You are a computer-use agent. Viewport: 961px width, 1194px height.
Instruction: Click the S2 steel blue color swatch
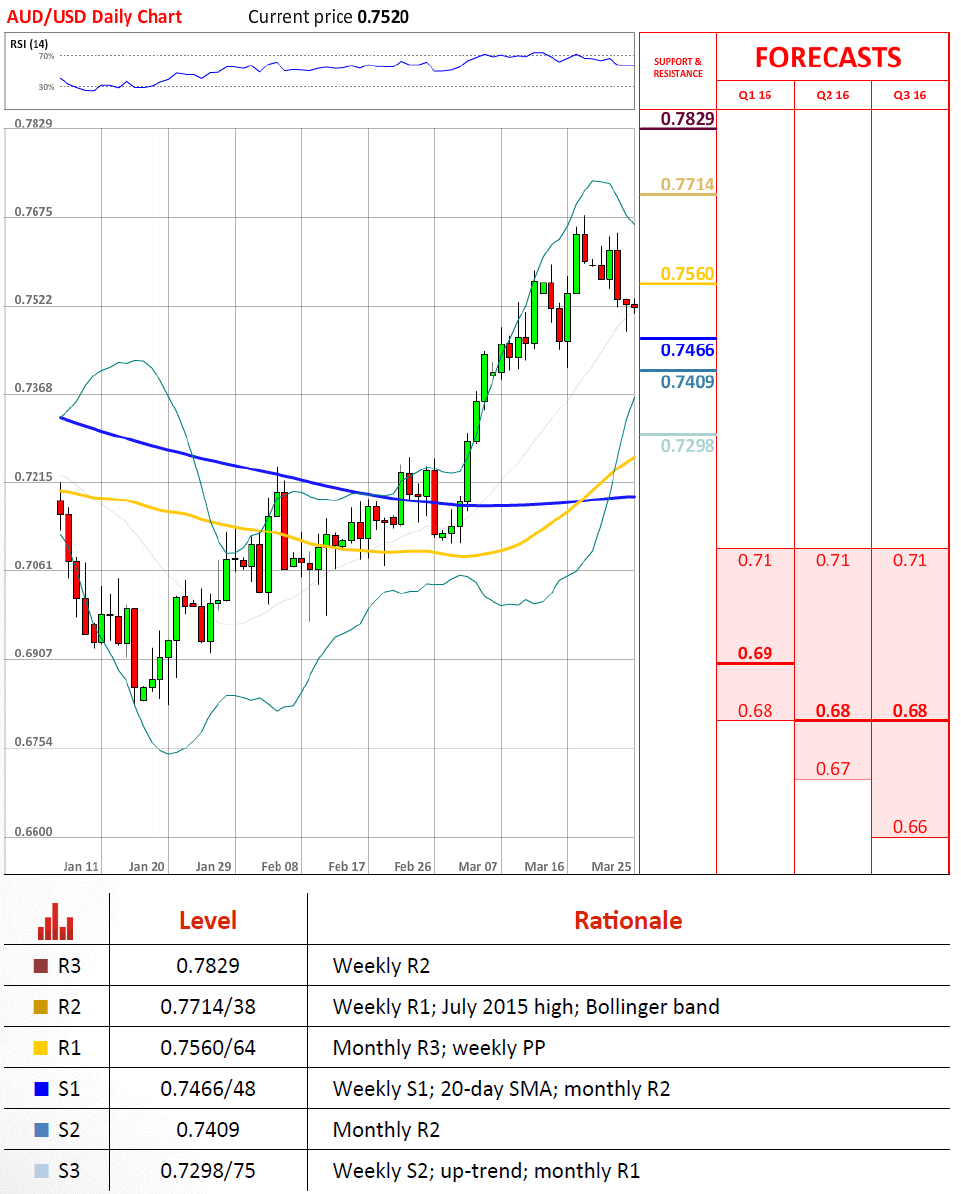(41, 1130)
